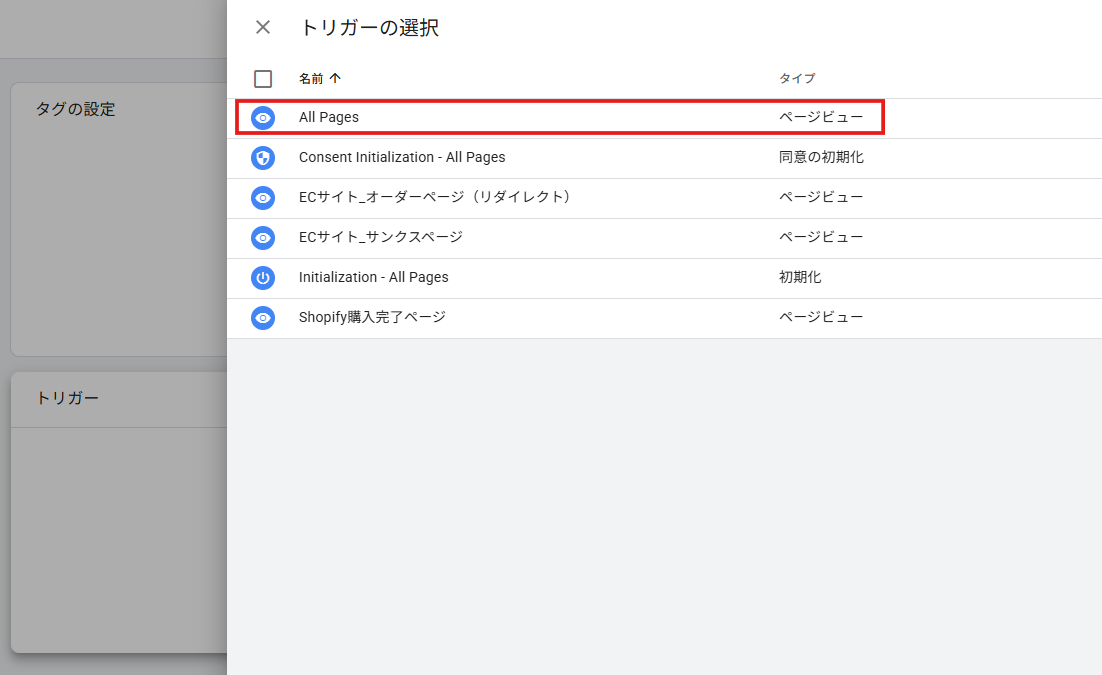Click the ECサイト_サンクスページ eye icon
The image size is (1102, 675).
(x=263, y=238)
